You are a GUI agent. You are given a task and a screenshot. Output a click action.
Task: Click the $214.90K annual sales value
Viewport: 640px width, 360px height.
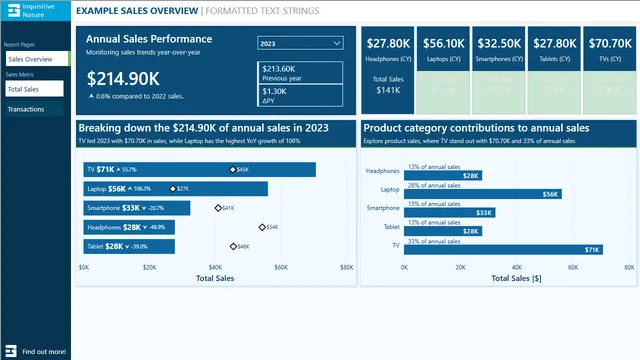click(x=123, y=79)
